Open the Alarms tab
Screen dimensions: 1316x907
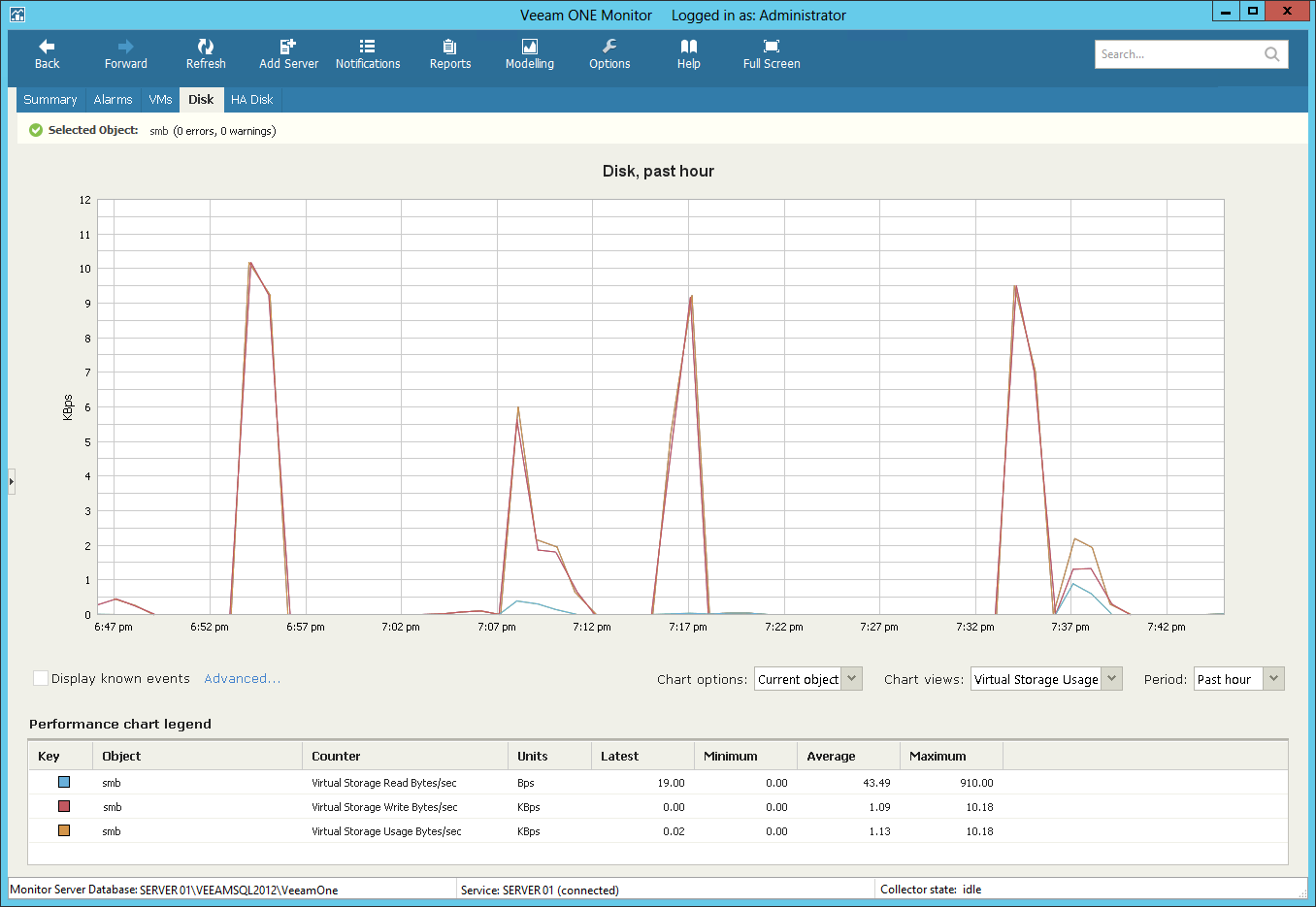(113, 100)
